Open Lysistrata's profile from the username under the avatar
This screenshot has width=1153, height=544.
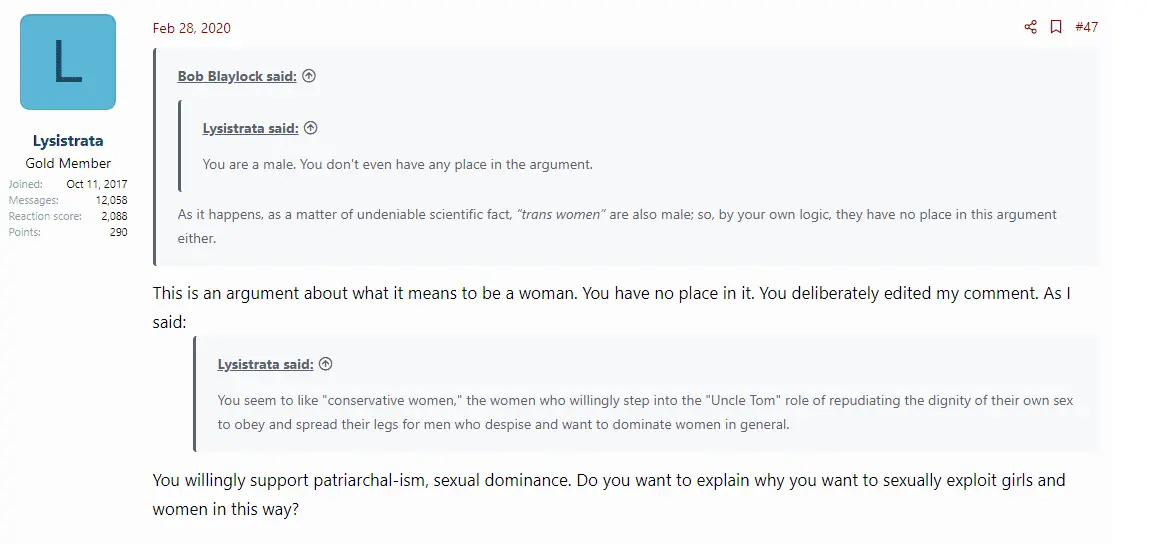[68, 141]
